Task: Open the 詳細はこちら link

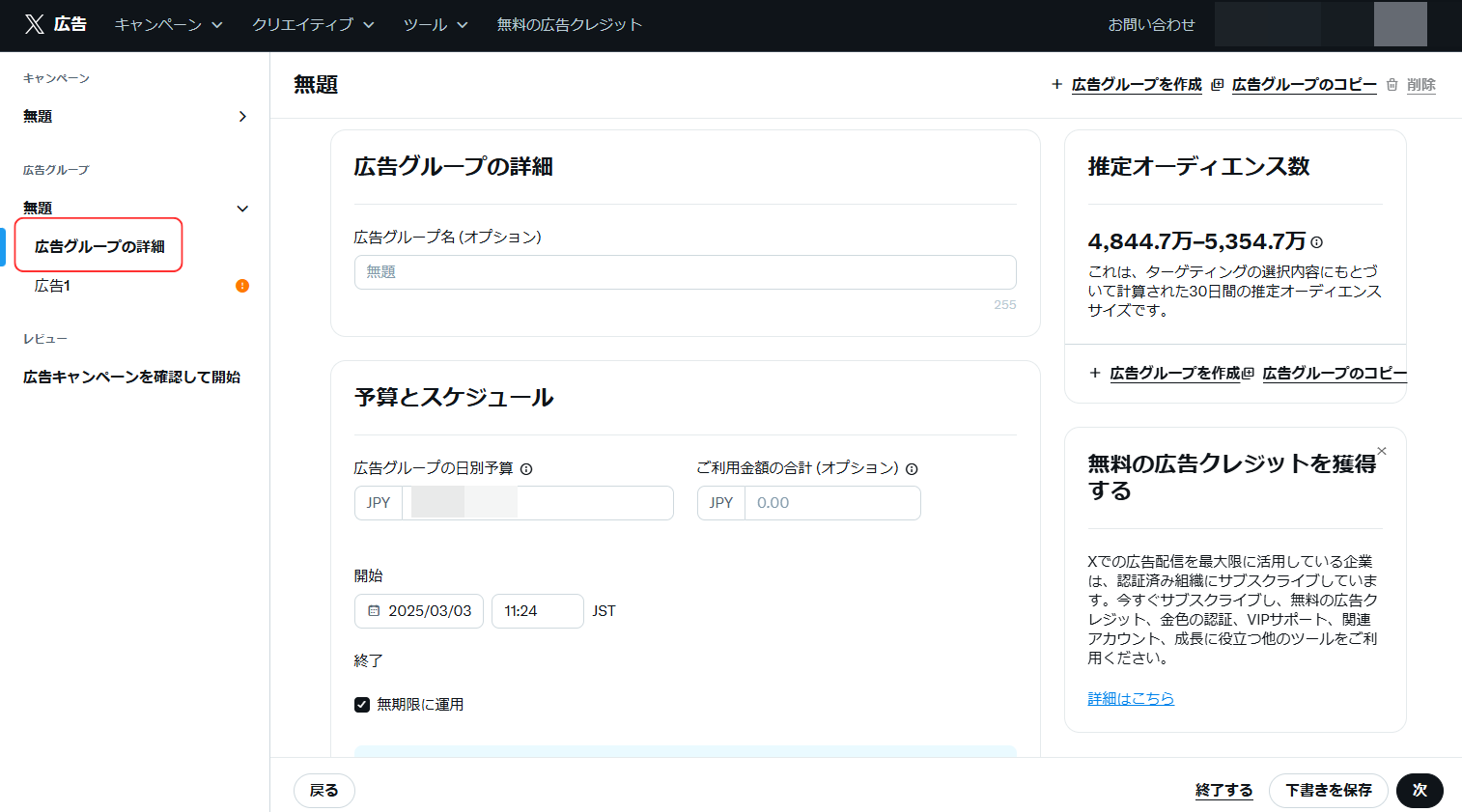Action: [x=1131, y=698]
